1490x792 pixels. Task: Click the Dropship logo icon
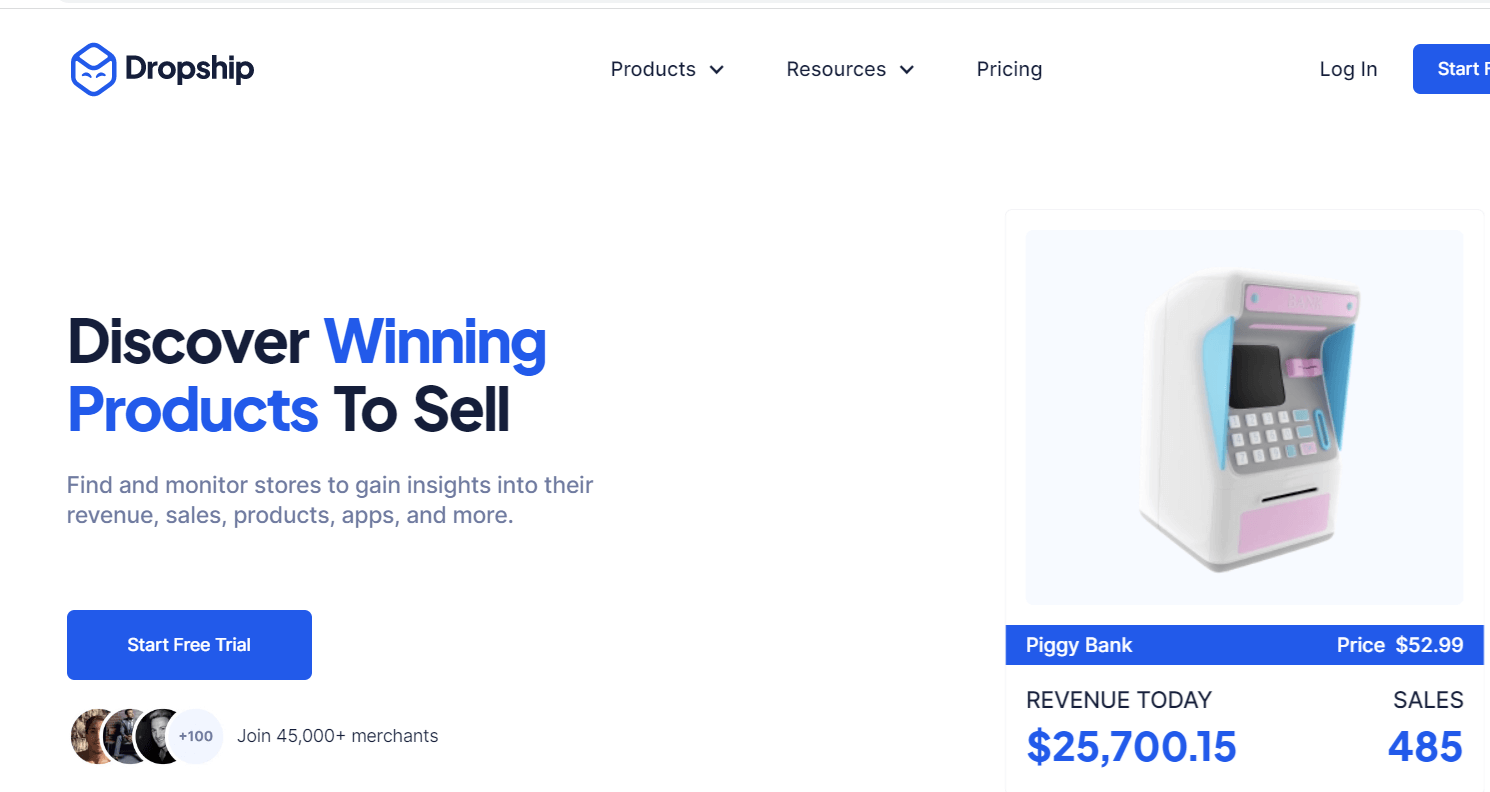(x=93, y=68)
